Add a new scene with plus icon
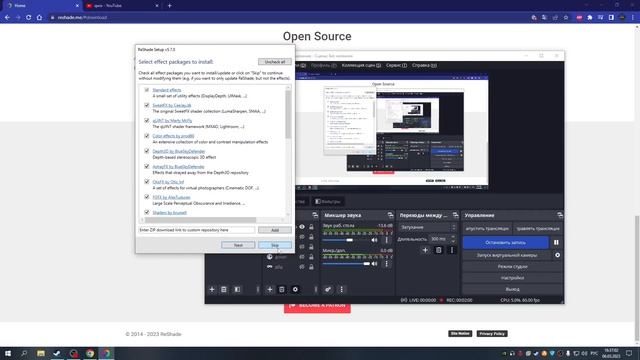 (211, 289)
